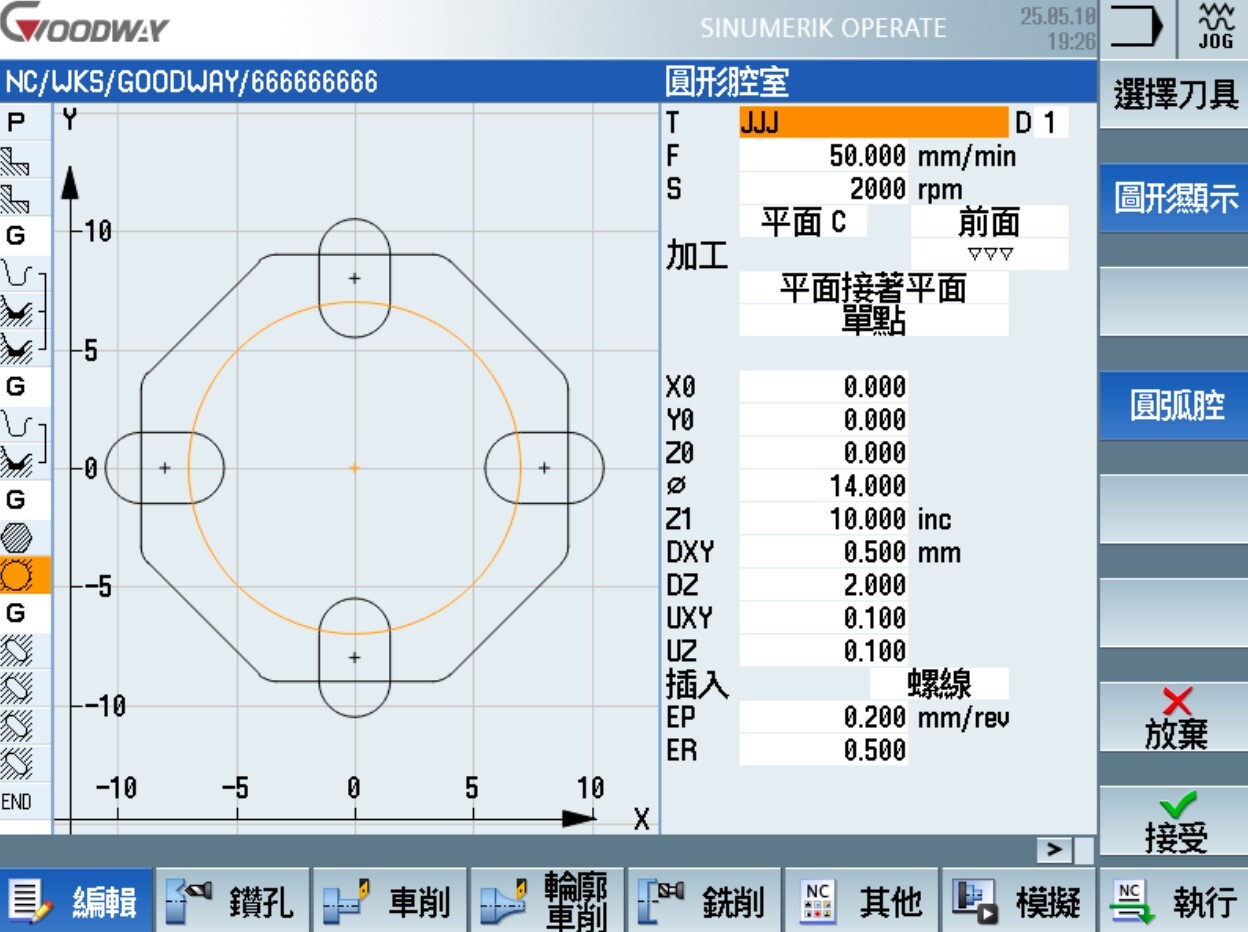Toggle the rpm spindle unit
Viewport: 1248px width, 932px height.
coord(940,189)
